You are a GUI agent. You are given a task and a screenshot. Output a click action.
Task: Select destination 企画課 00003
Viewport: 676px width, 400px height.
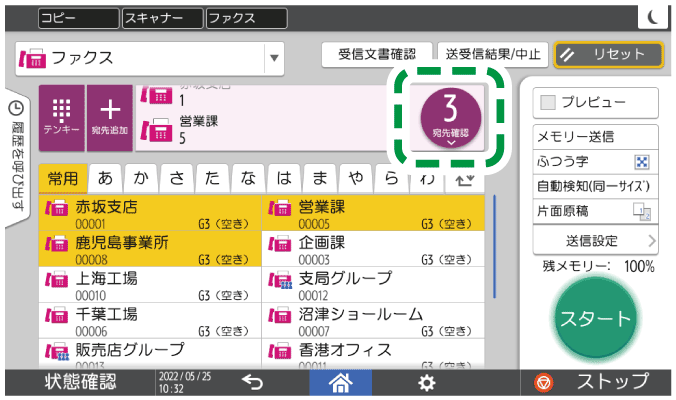pos(373,249)
